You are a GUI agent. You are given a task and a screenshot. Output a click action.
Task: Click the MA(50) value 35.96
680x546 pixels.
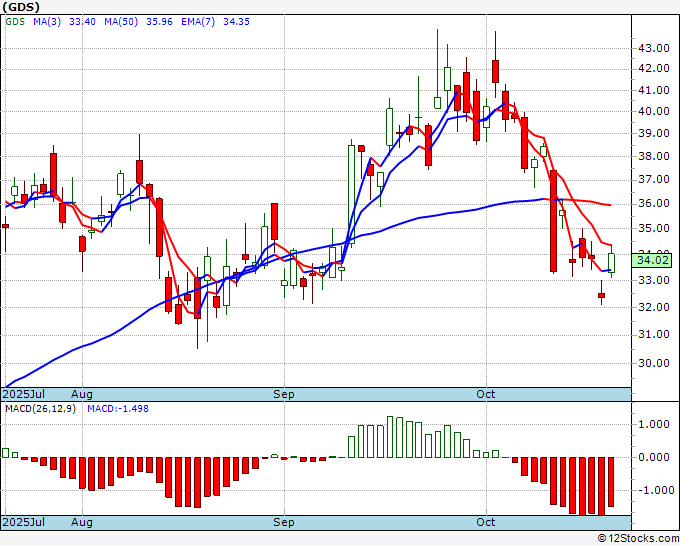[159, 22]
